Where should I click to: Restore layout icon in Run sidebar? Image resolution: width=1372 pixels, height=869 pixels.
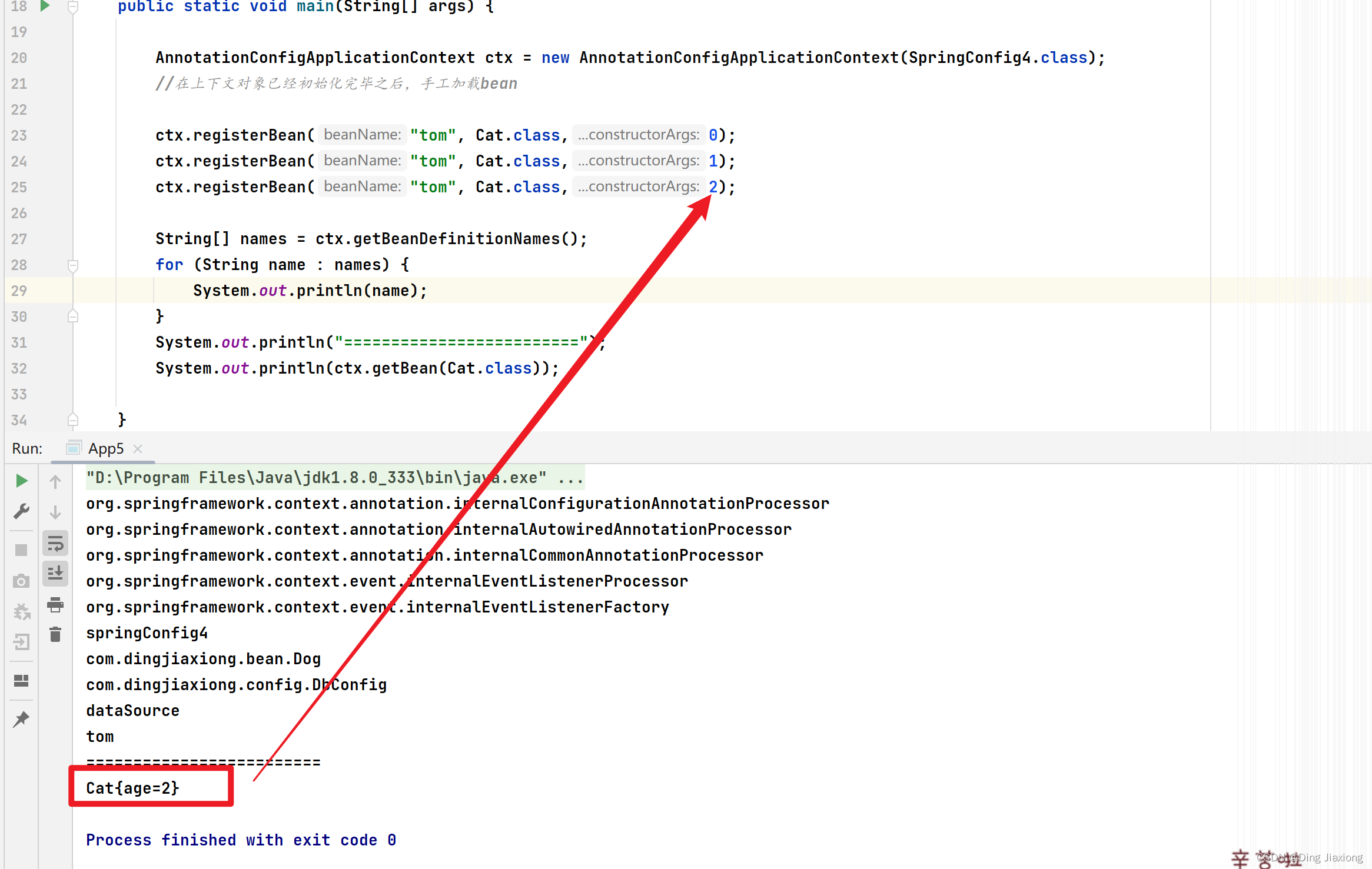coord(21,681)
